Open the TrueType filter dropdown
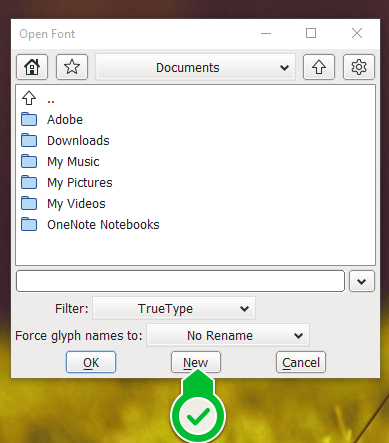 click(174, 308)
